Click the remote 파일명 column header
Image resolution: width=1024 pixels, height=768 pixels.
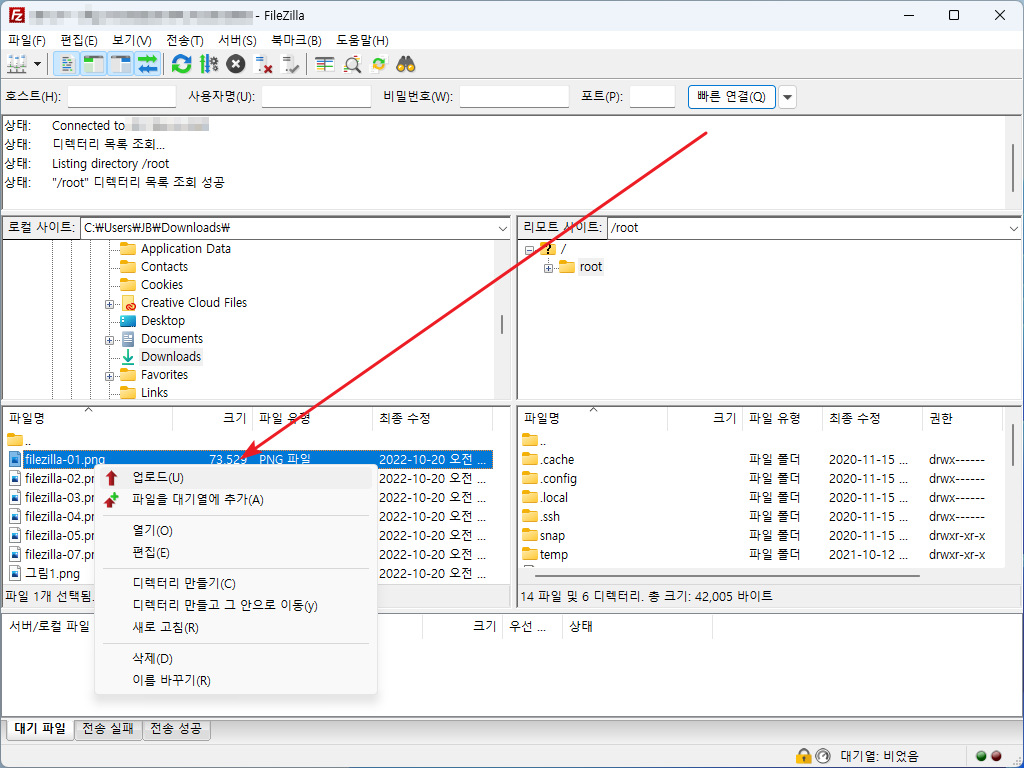(x=593, y=419)
